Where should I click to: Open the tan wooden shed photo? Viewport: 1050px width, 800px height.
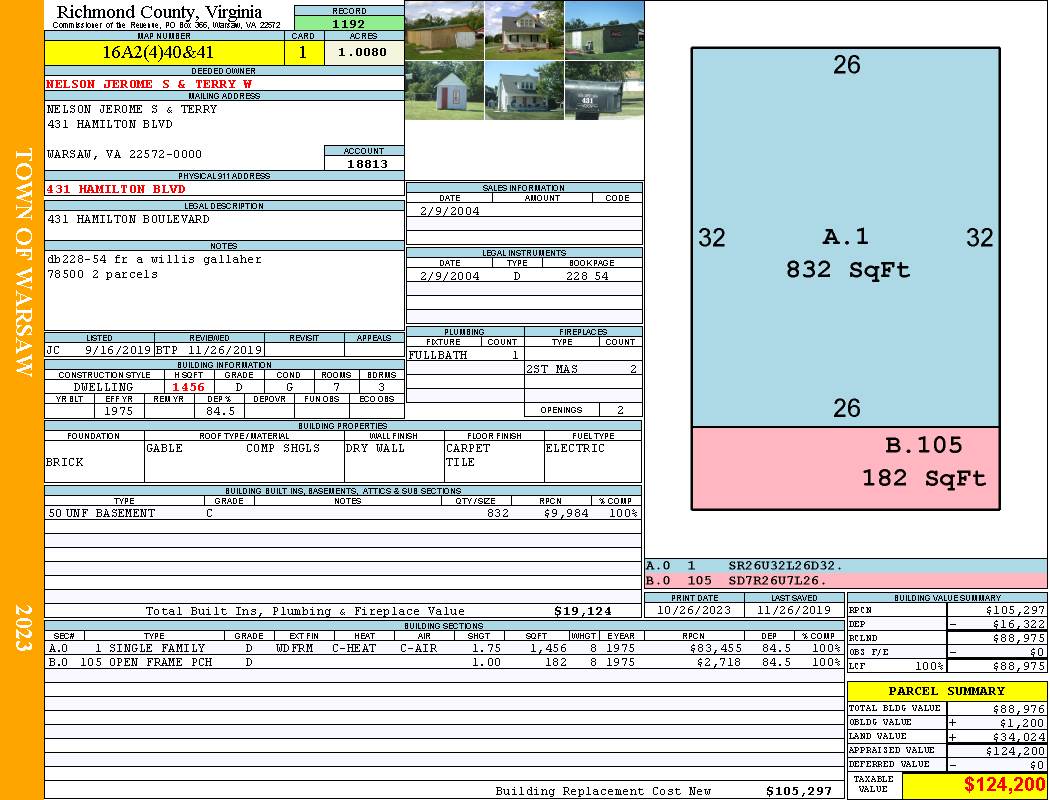[x=444, y=30]
